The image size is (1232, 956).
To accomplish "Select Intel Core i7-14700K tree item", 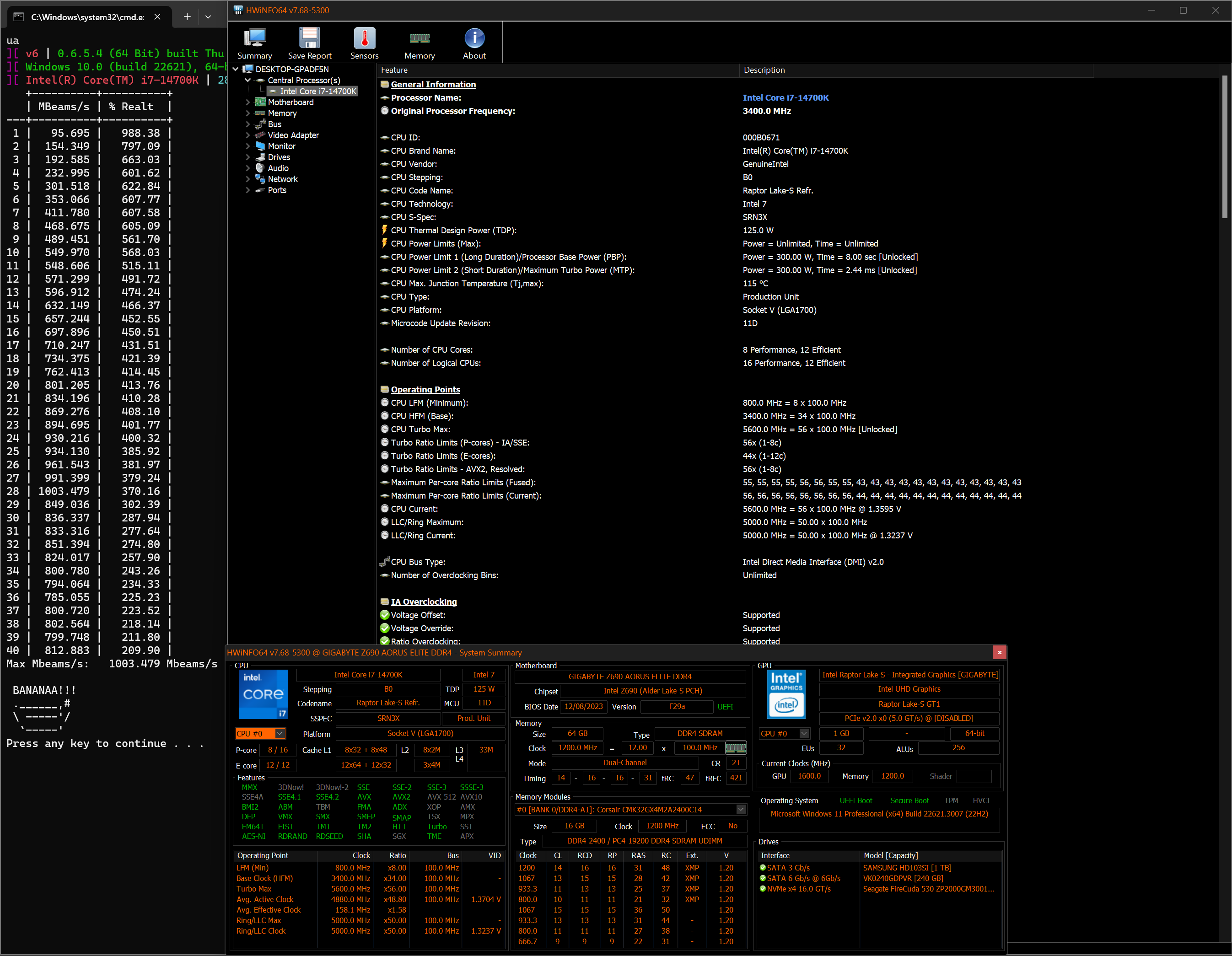I will pyautogui.click(x=317, y=91).
